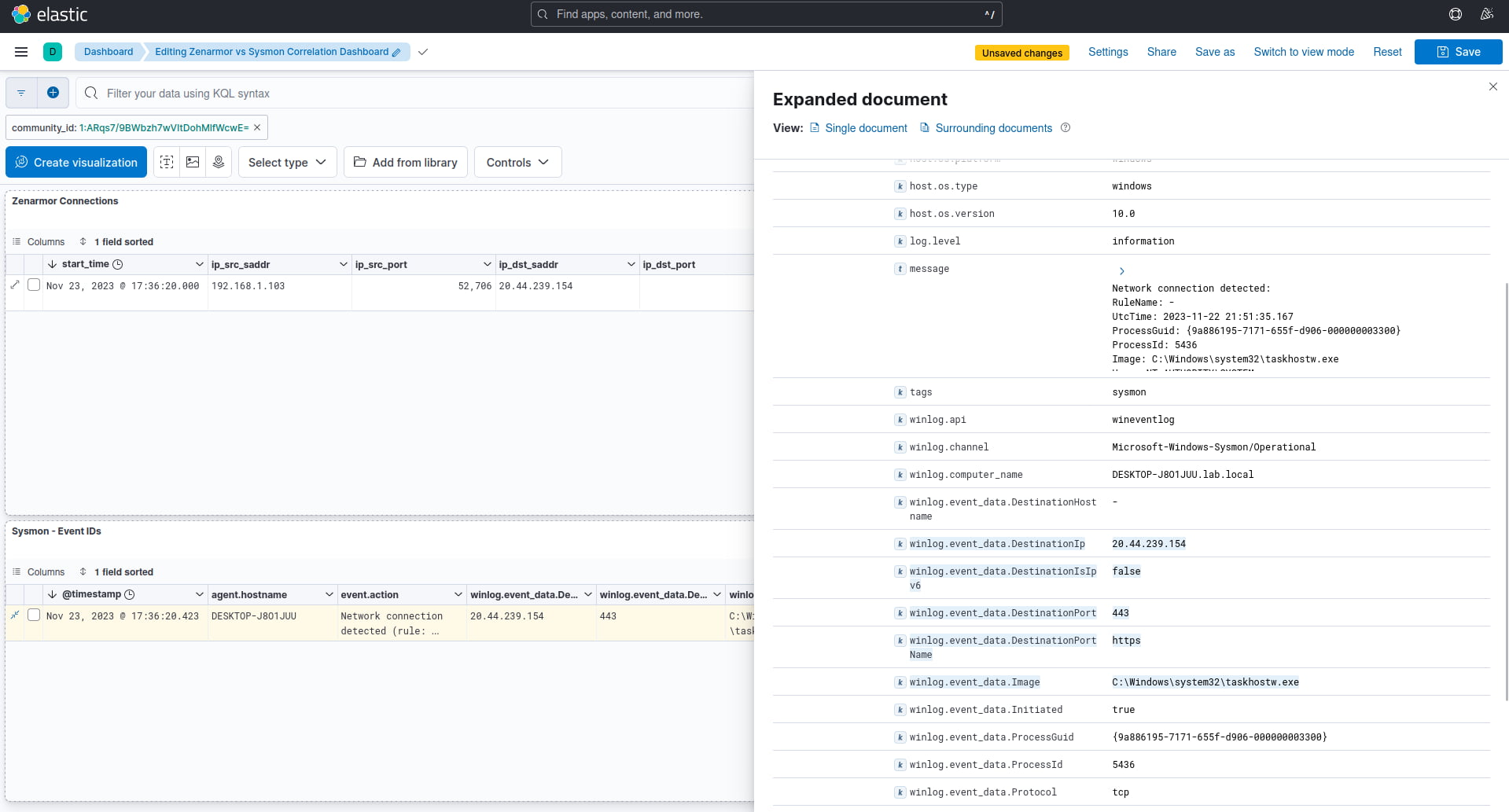
Task: Click Add from library button
Action: pyautogui.click(x=406, y=162)
